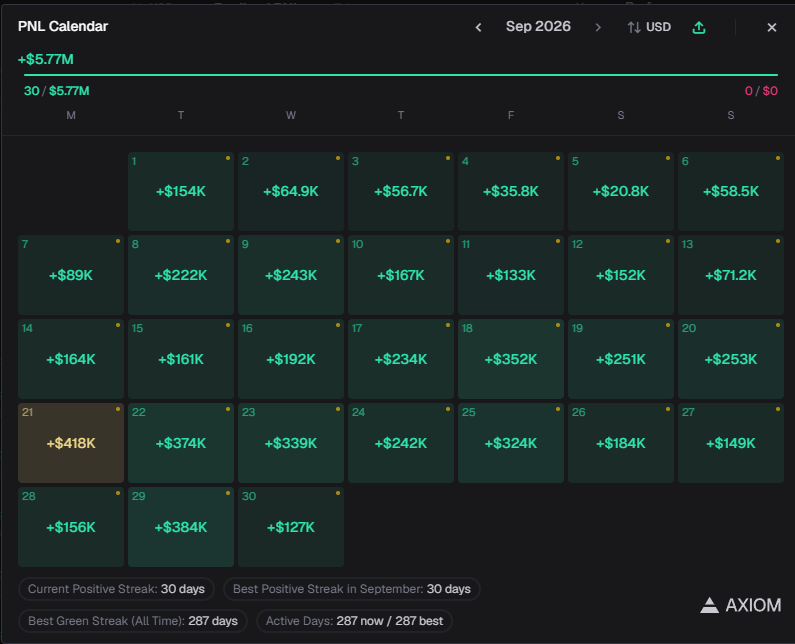Select day 19 cell showing +$251K
Screen dimensions: 795x644
(x=621, y=359)
